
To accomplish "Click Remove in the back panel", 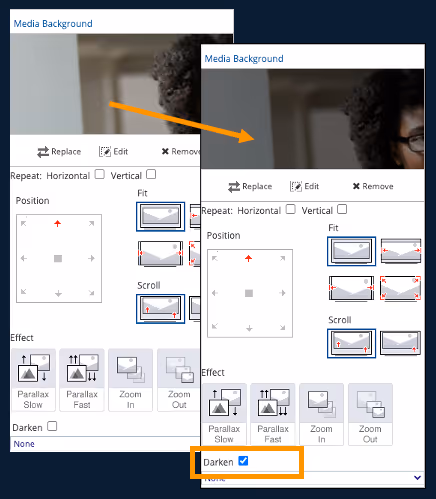I will pyautogui.click(x=181, y=152).
